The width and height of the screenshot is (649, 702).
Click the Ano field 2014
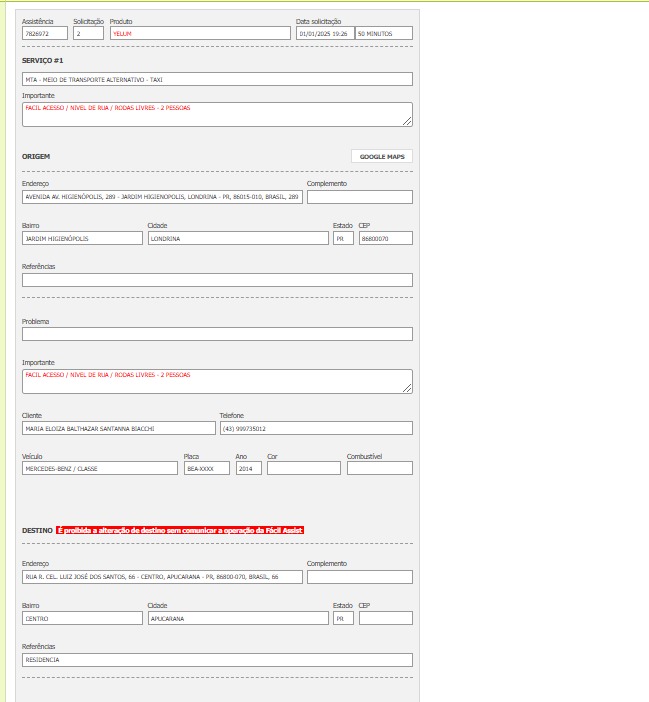coord(249,468)
